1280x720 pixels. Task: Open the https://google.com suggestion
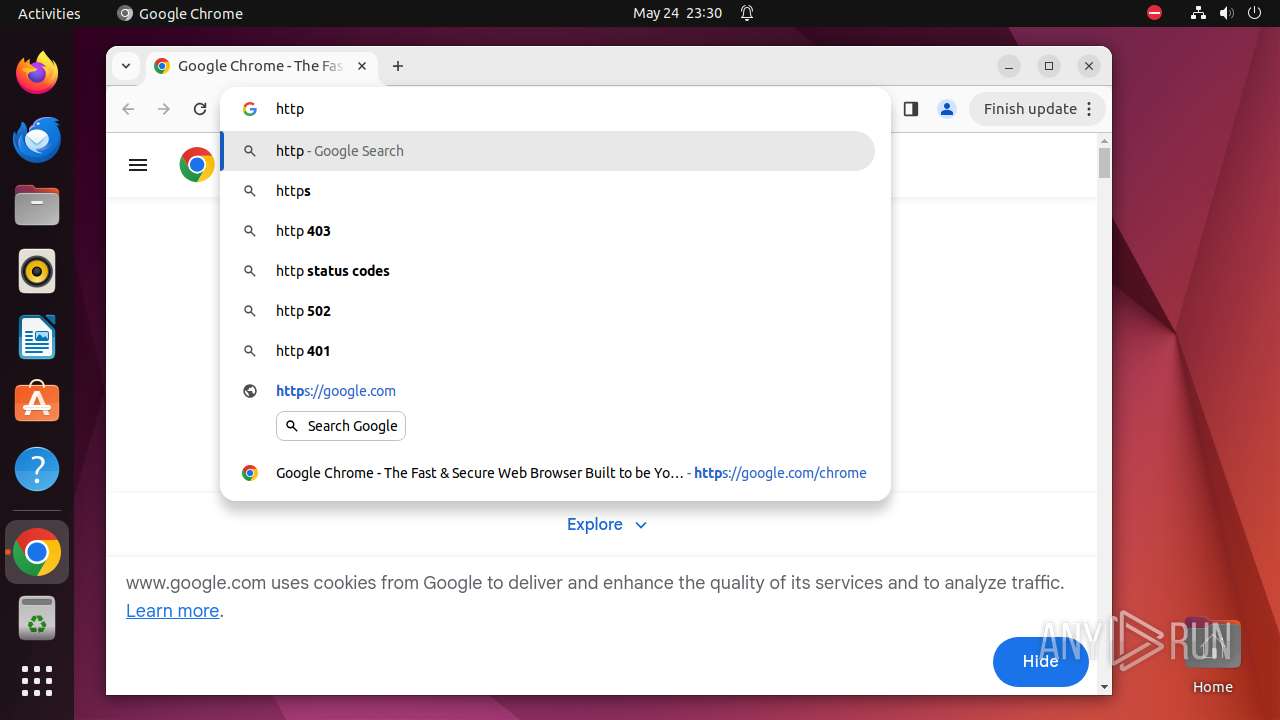pos(548,391)
